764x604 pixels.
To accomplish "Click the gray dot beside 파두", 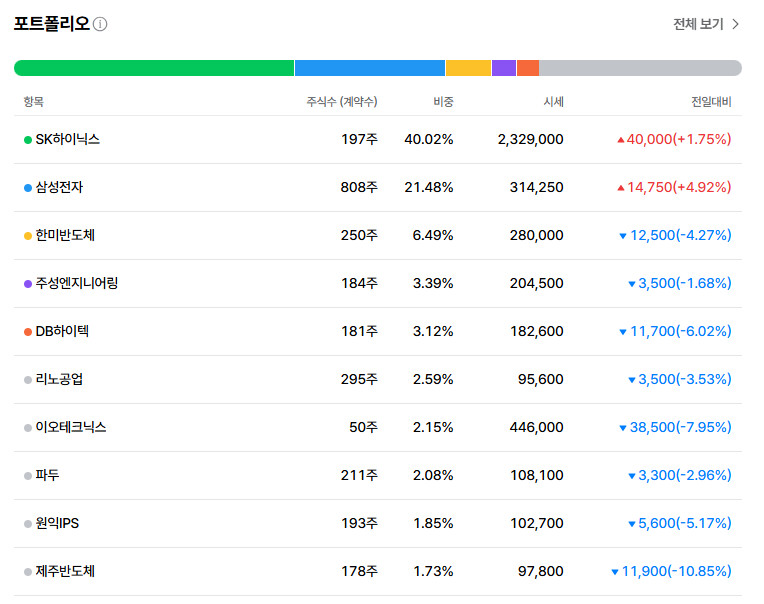I will (28, 476).
